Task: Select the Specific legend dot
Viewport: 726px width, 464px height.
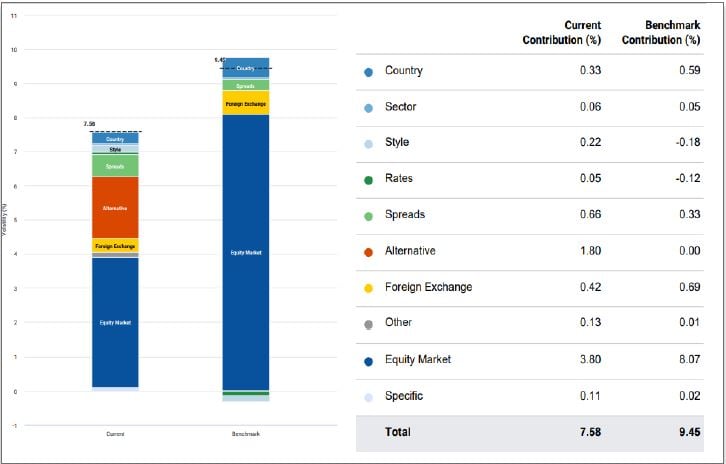Action: [369, 396]
